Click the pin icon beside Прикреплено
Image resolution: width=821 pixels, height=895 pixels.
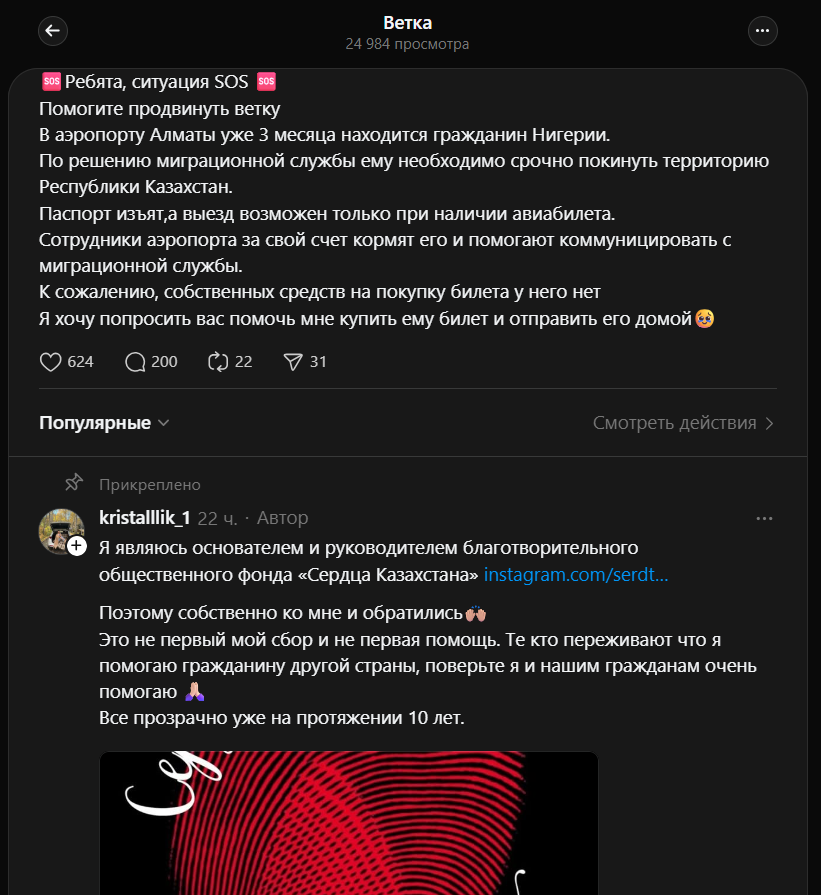point(73,484)
